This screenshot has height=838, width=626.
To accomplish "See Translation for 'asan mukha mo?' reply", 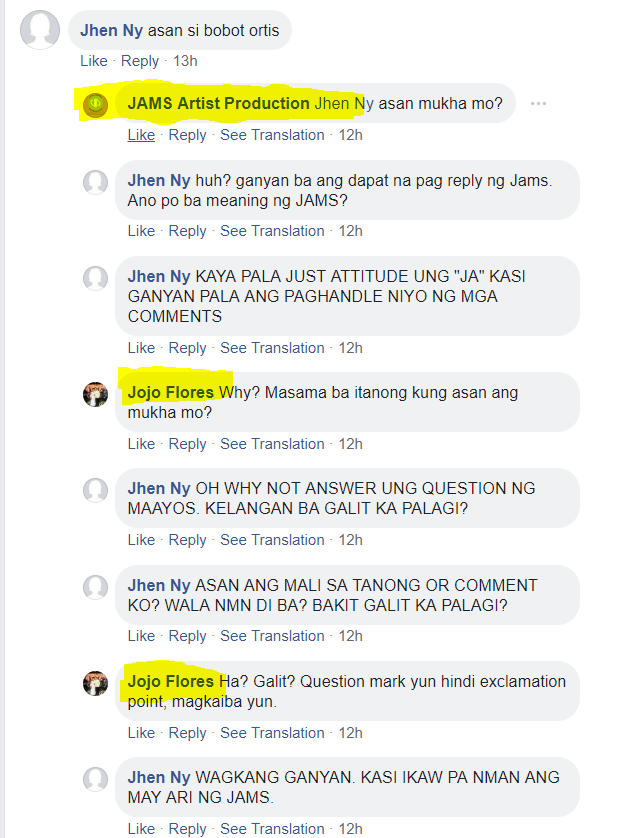I will coord(272,135).
